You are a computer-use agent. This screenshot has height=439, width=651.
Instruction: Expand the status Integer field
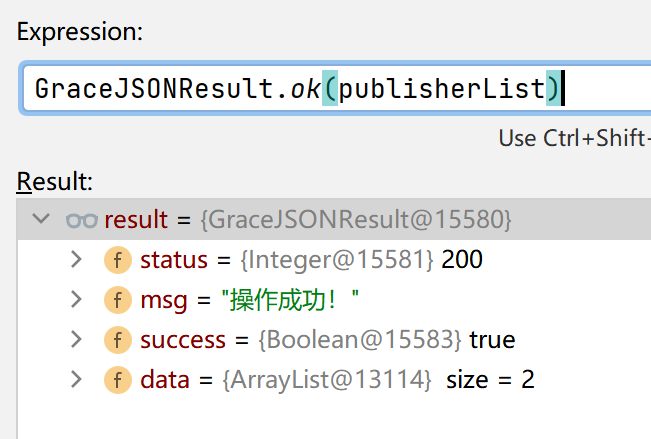tap(76, 260)
